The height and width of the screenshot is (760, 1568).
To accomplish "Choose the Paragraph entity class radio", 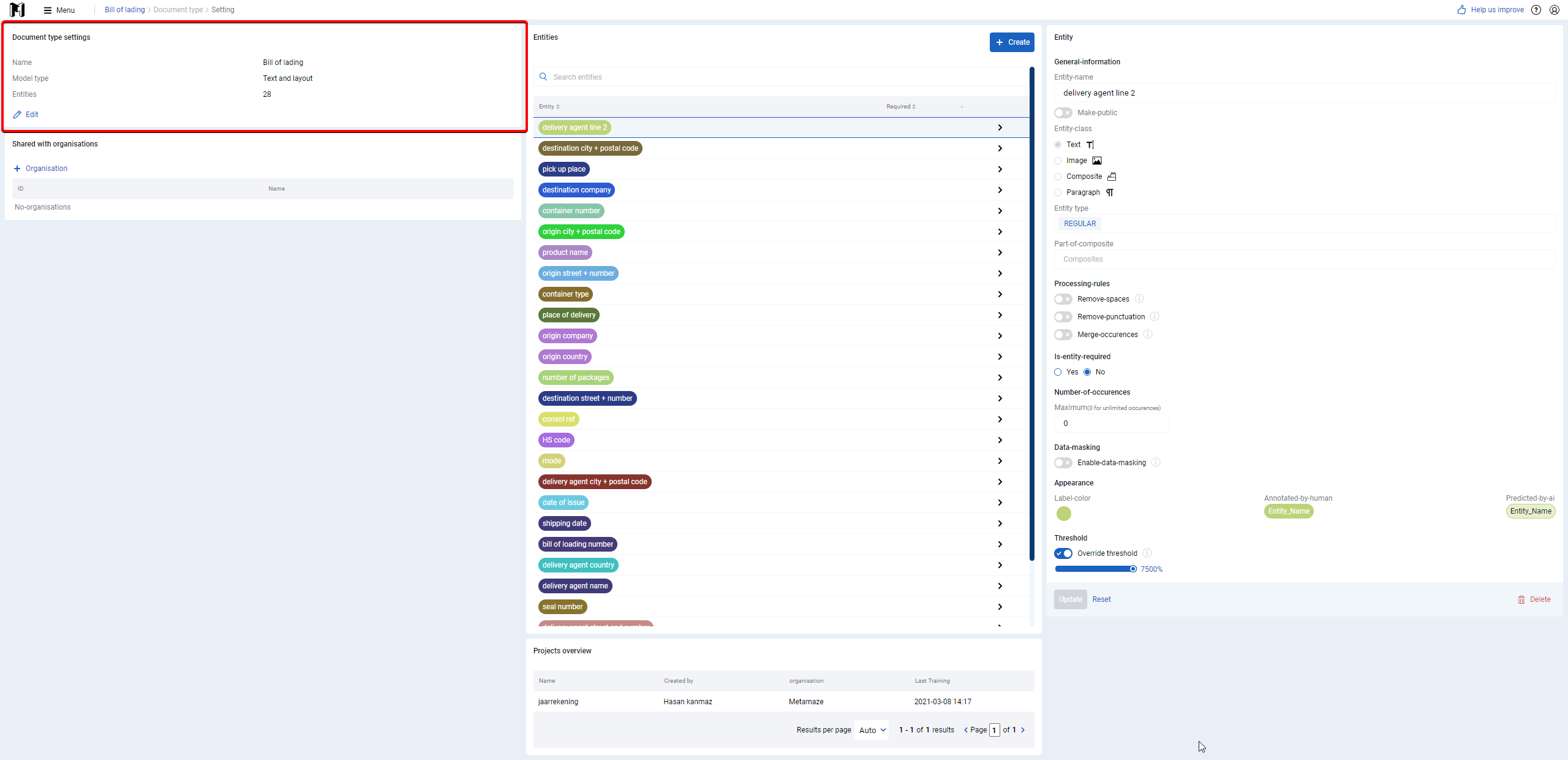I will pos(1058,192).
